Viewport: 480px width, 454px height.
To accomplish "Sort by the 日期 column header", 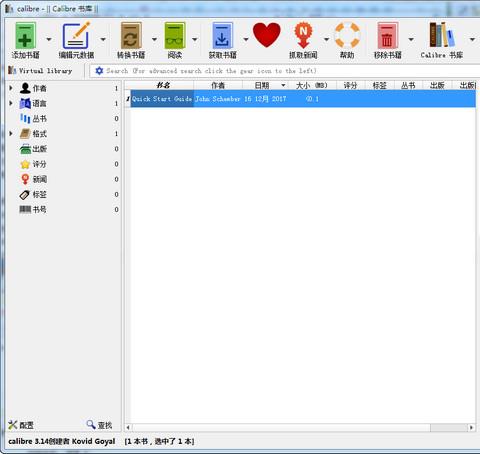I will coord(265,85).
